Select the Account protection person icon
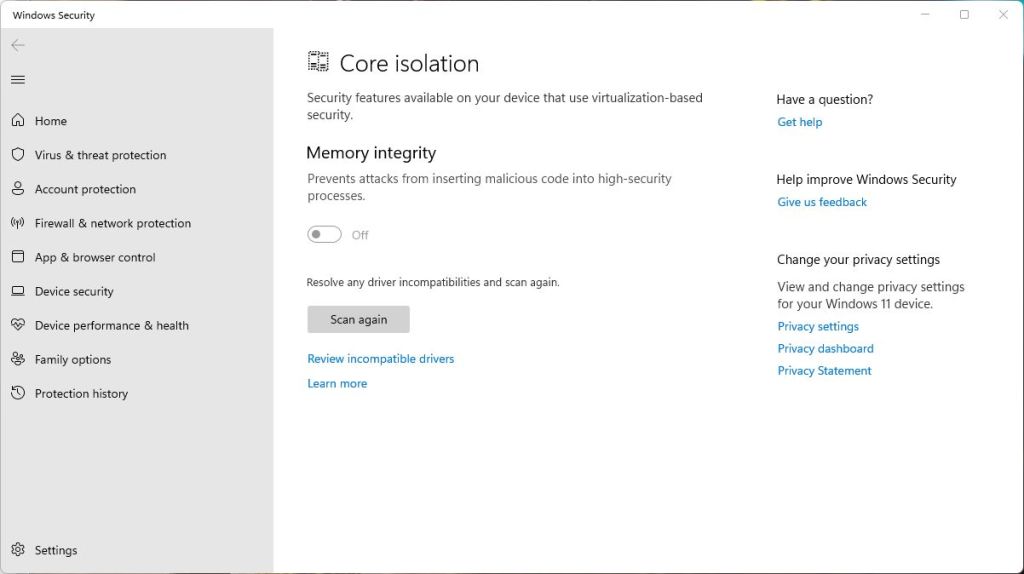Viewport: 1024px width, 574px height. coord(18,189)
